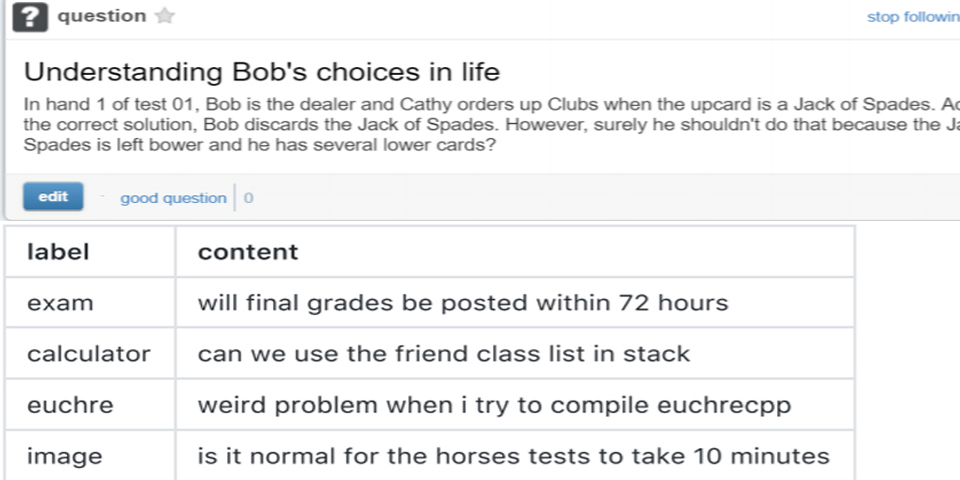Image resolution: width=960 pixels, height=480 pixels.
Task: Click the good question count of 0
Action: click(248, 198)
